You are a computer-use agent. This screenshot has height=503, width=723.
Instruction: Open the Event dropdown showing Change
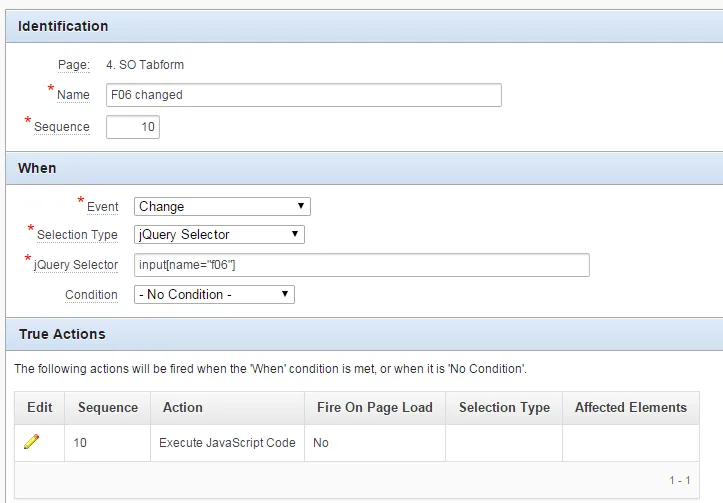[x=222, y=206]
